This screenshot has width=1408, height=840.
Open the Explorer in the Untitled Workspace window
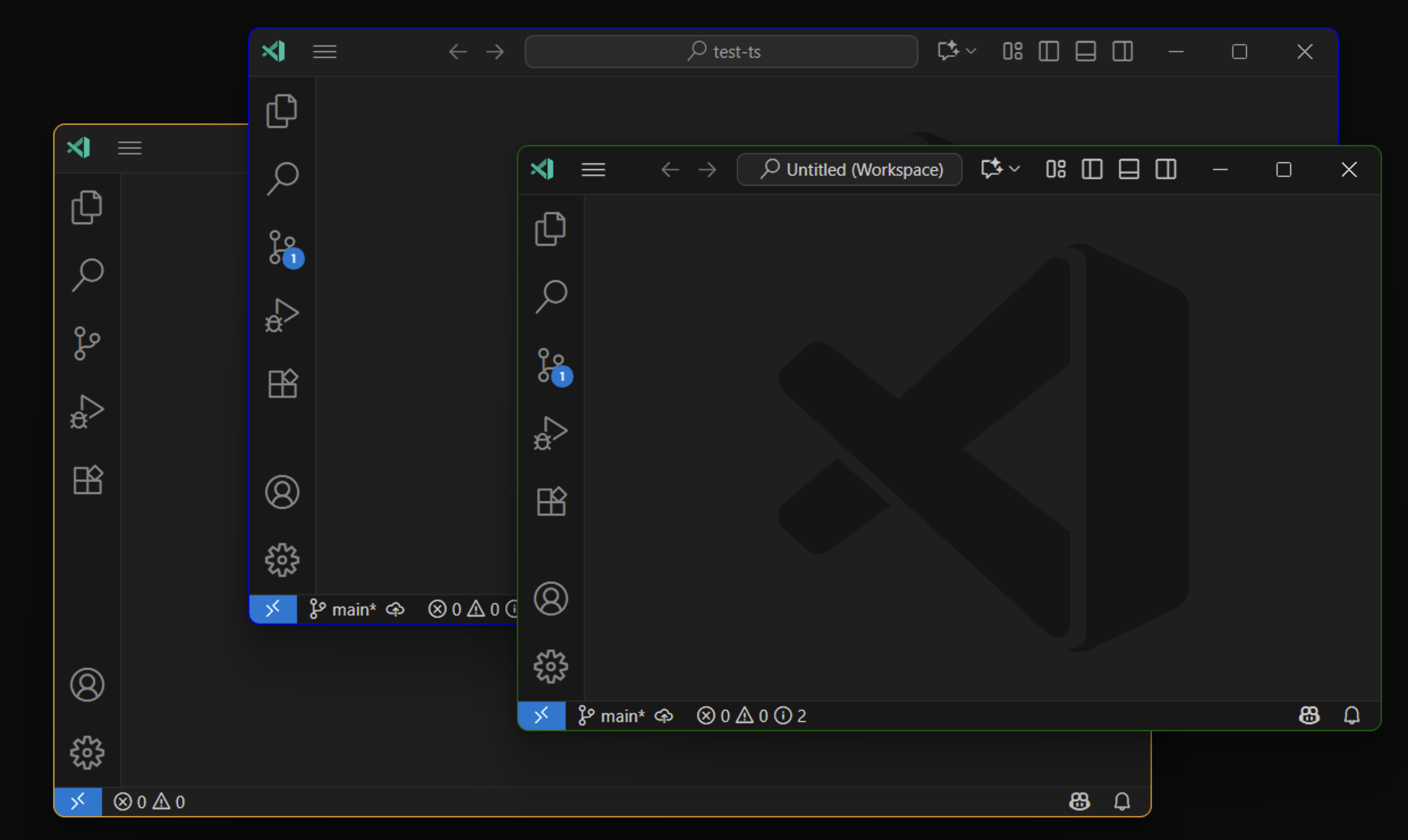click(x=550, y=229)
